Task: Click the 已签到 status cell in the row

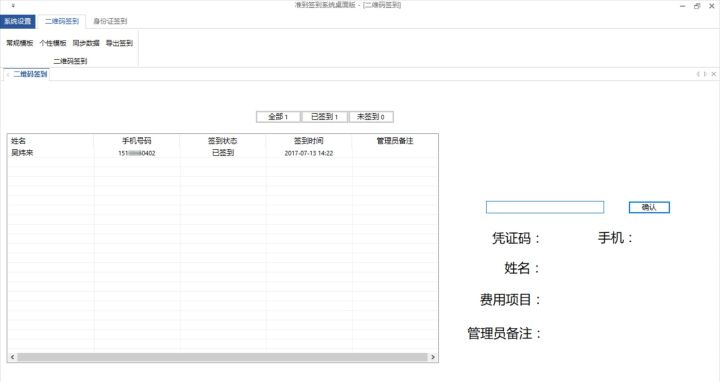Action: click(223, 153)
